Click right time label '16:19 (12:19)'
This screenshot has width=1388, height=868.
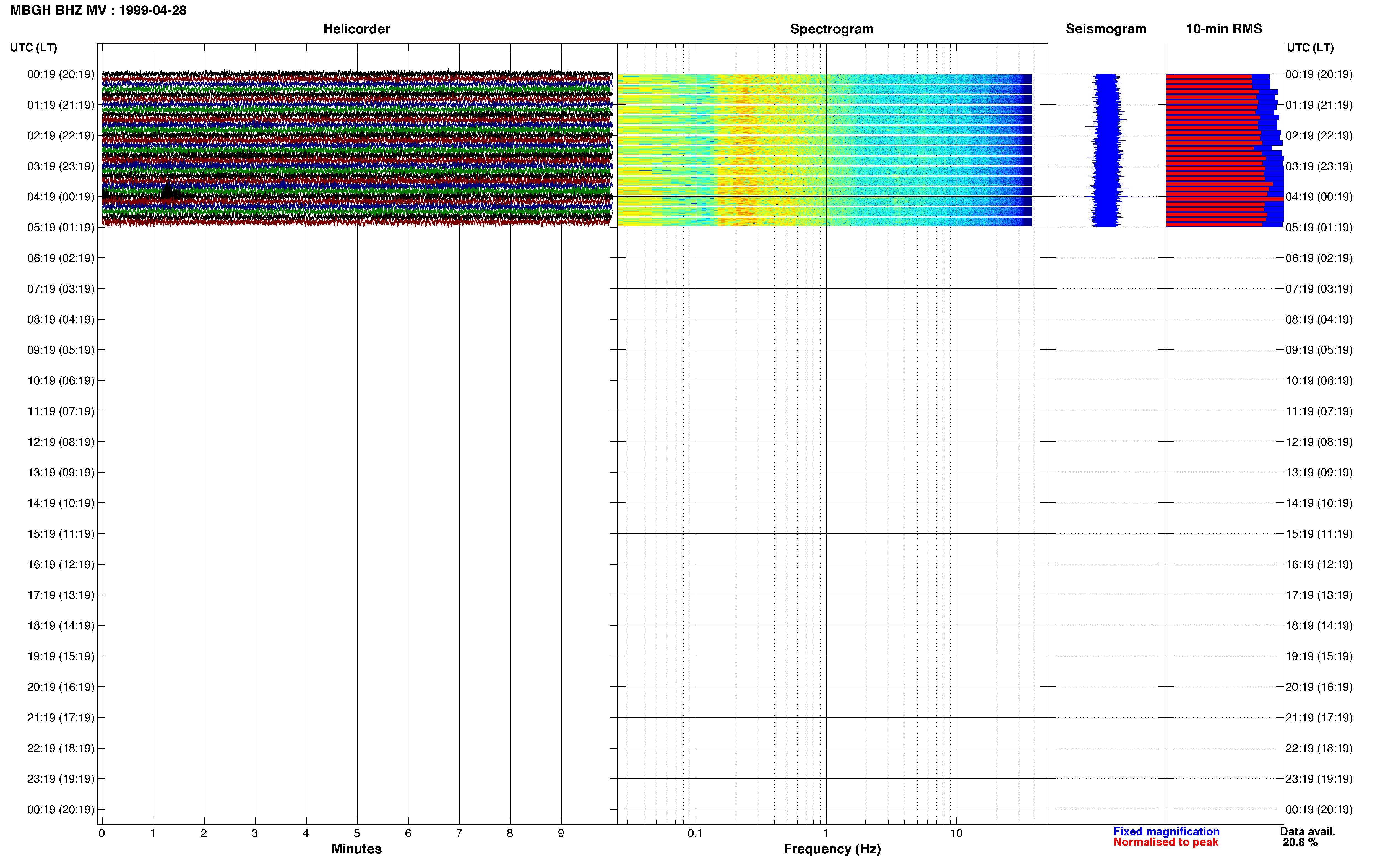[1319, 564]
